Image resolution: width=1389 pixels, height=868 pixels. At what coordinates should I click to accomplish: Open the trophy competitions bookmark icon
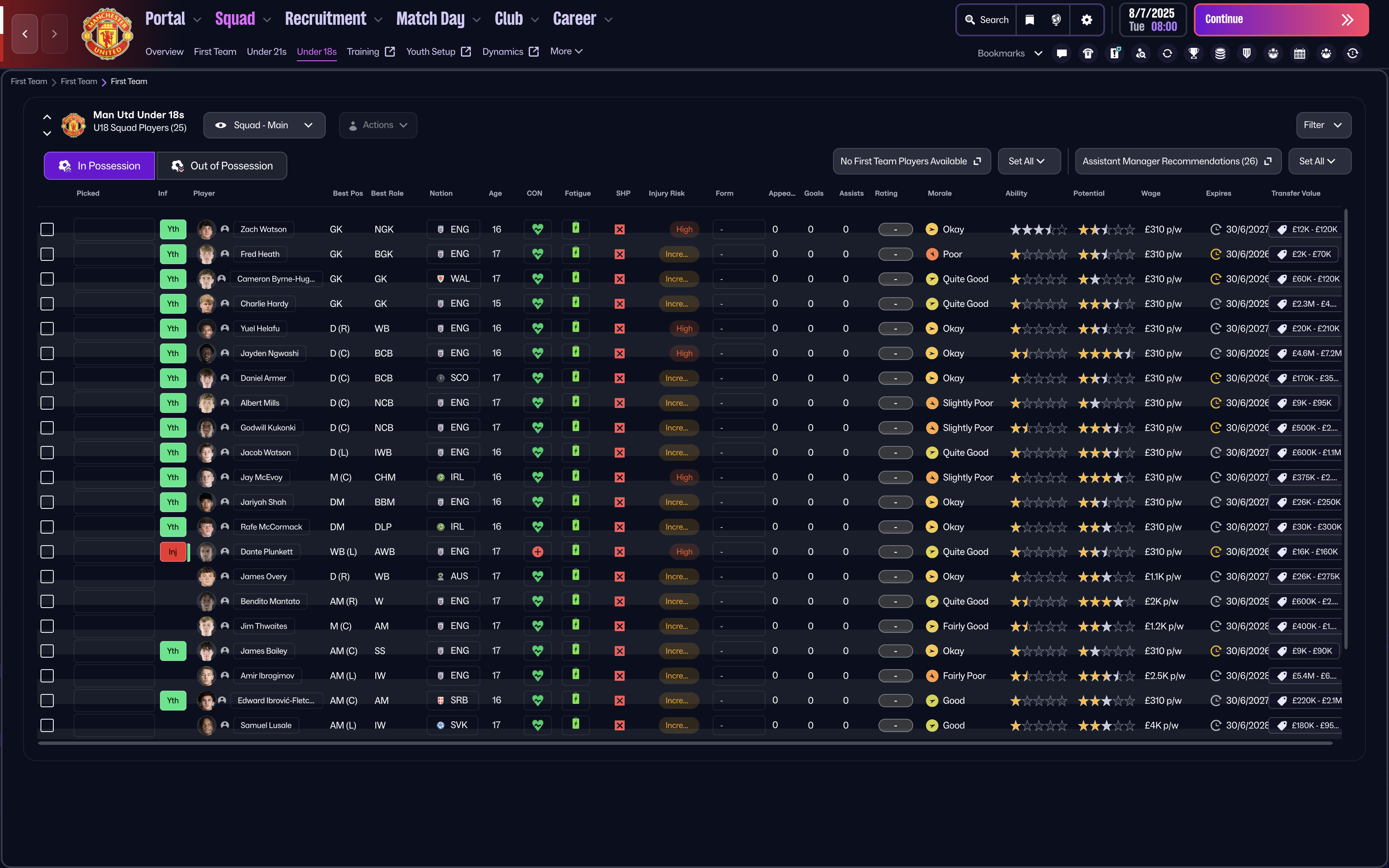click(1194, 53)
